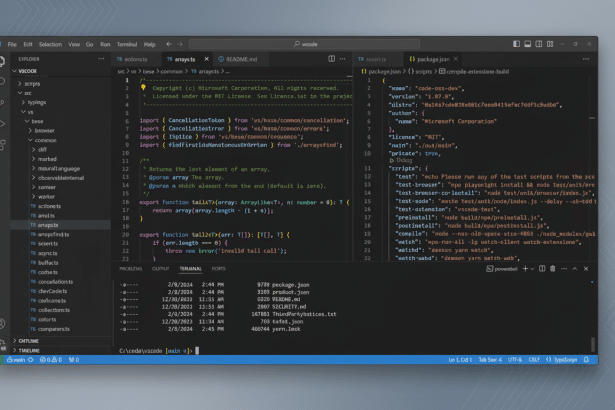The width and height of the screenshot is (615, 410).
Task: Open the new terminal launch profile dropdown arrow
Action: pos(532,269)
